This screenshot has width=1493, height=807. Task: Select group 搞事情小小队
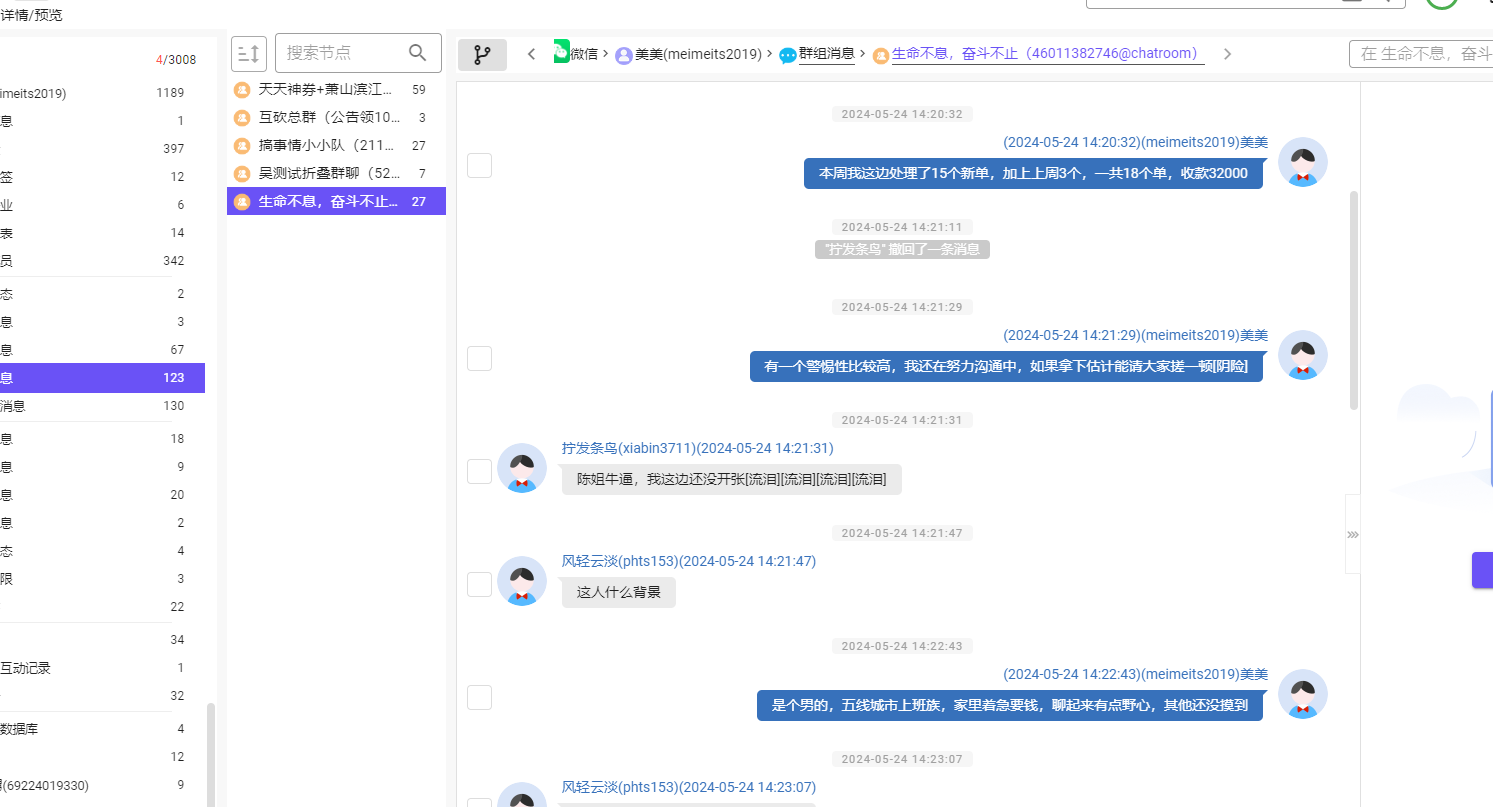pyautogui.click(x=336, y=146)
